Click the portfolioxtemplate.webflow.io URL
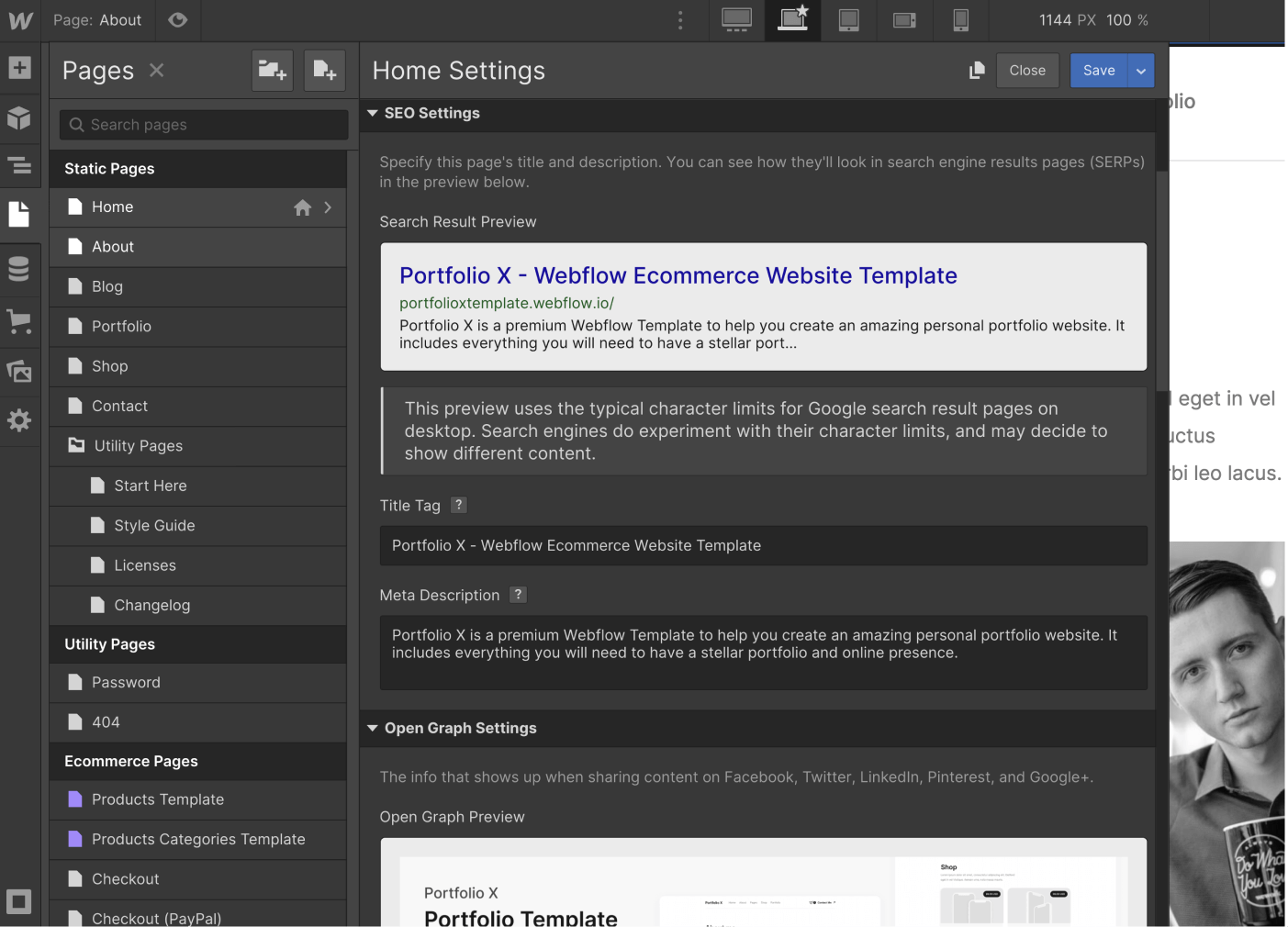1288x927 pixels. tap(507, 303)
